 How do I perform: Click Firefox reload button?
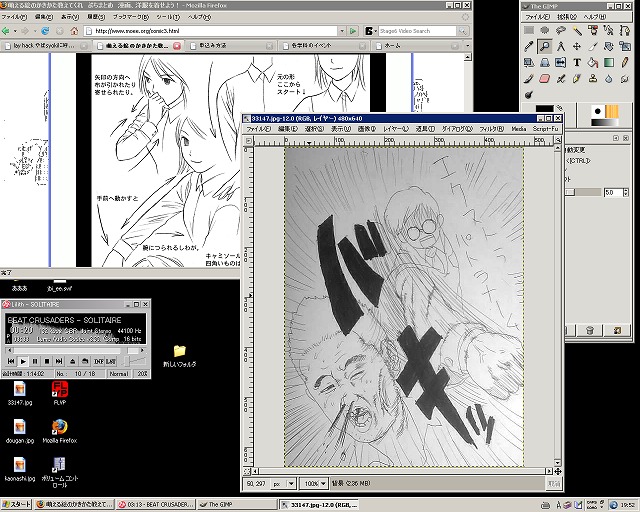pyautogui.click(x=45, y=31)
